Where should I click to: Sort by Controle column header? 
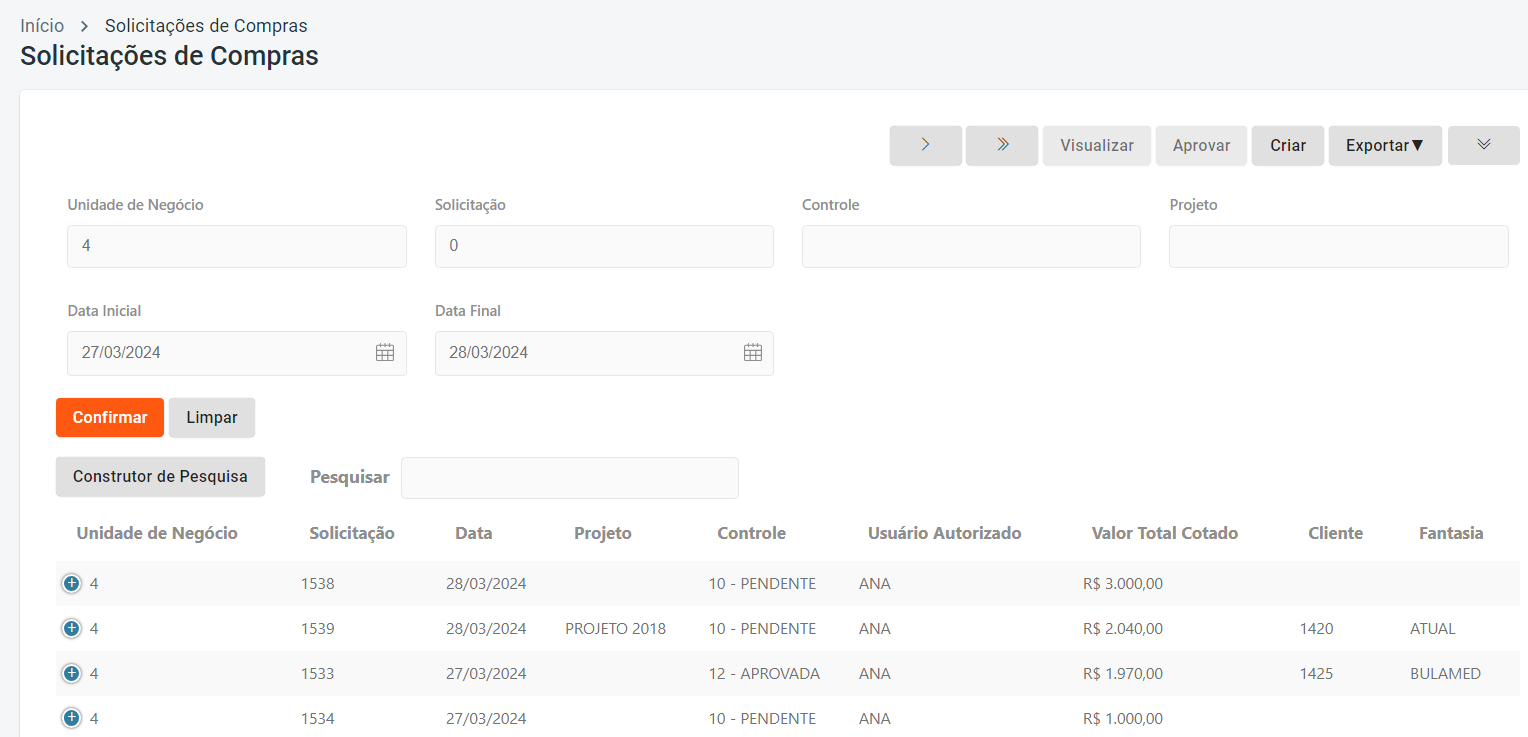pos(752,533)
